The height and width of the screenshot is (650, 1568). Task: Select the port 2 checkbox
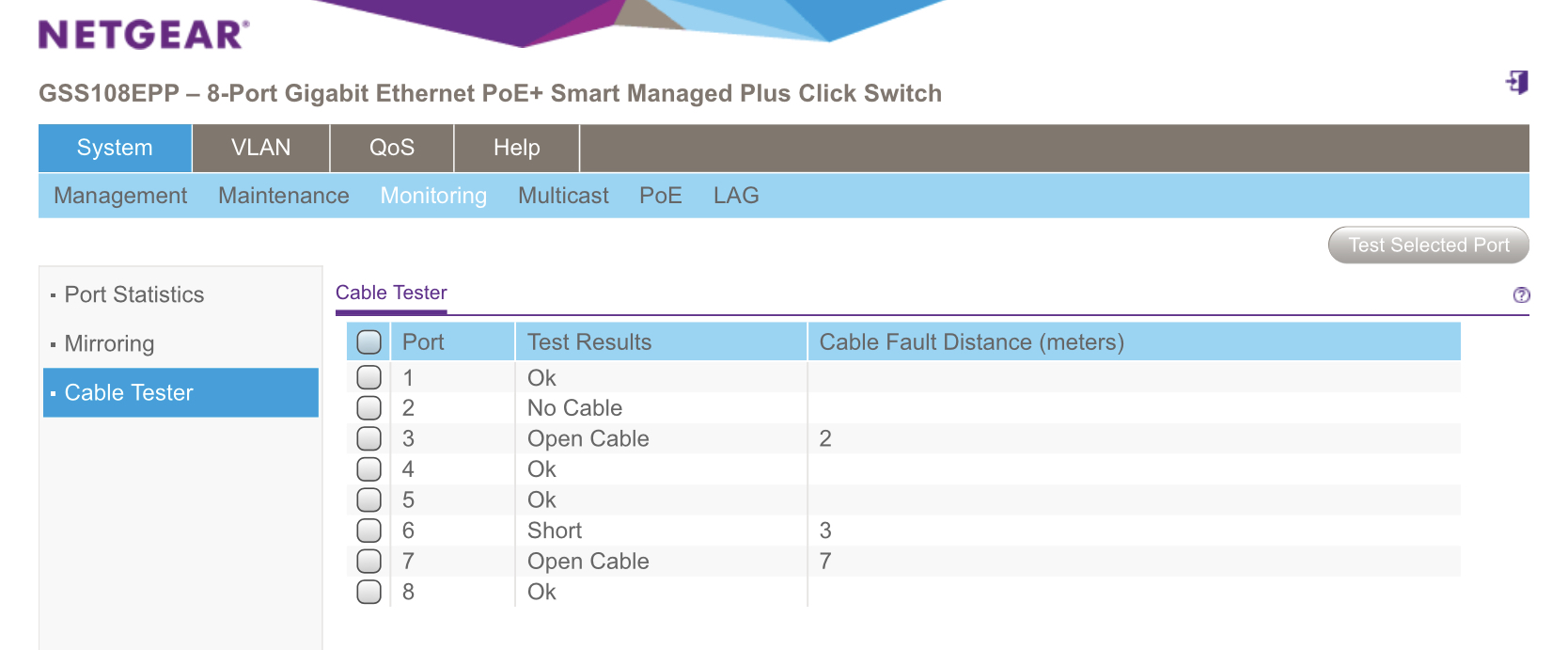(x=369, y=408)
